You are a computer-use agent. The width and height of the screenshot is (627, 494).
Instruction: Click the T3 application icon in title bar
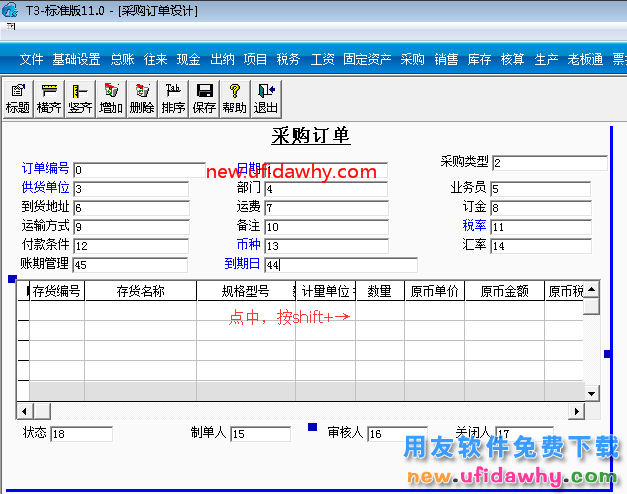pyautogui.click(x=10, y=10)
